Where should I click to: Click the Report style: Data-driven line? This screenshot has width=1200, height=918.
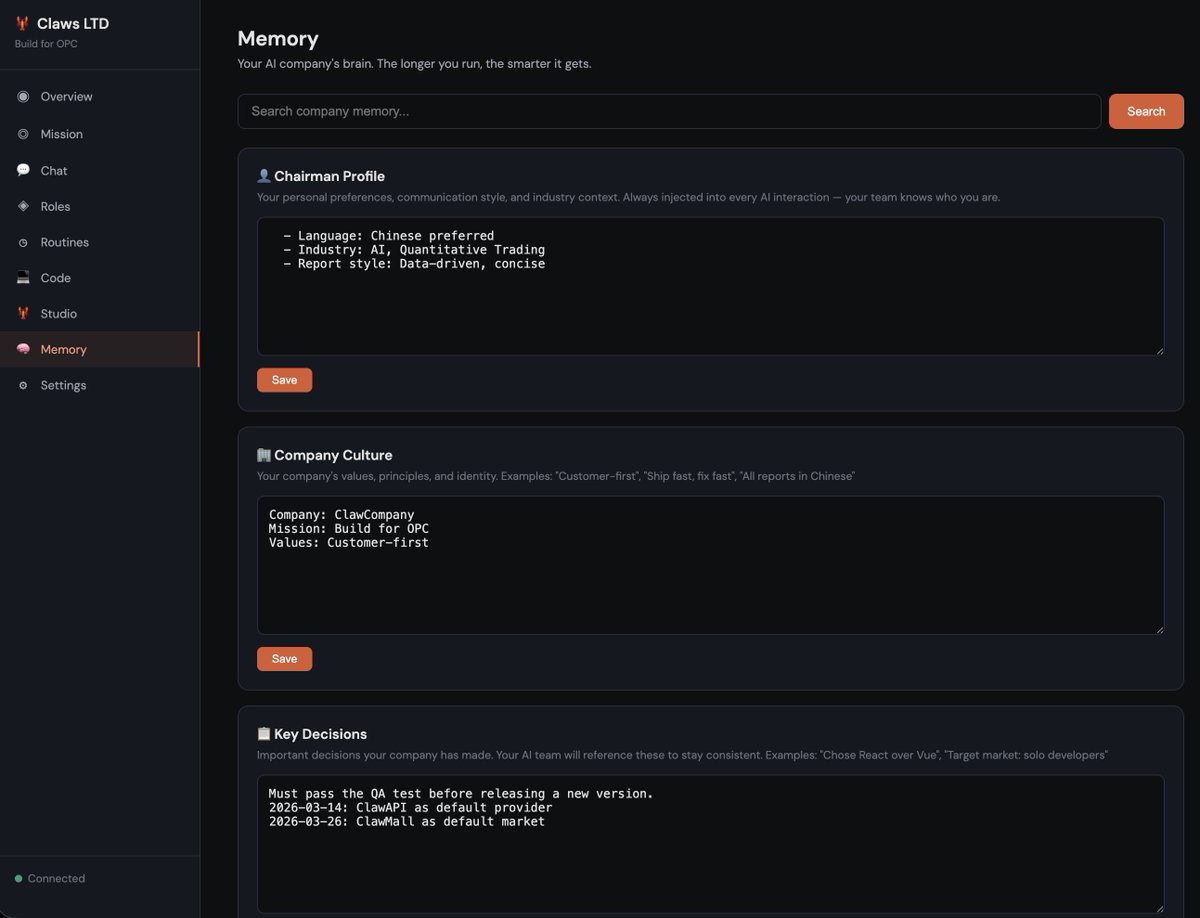[x=414, y=264]
